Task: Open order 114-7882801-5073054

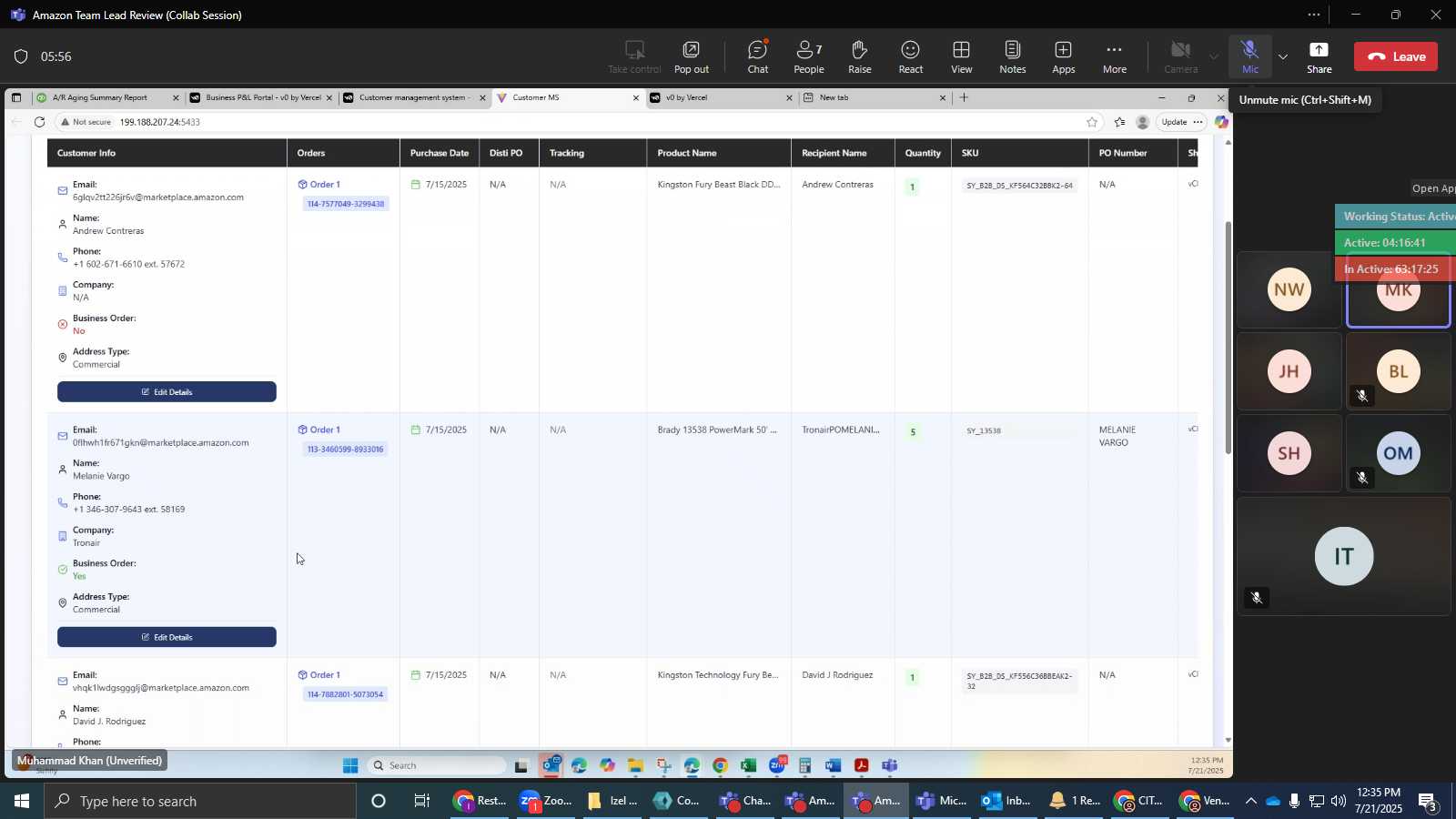Action: click(346, 694)
